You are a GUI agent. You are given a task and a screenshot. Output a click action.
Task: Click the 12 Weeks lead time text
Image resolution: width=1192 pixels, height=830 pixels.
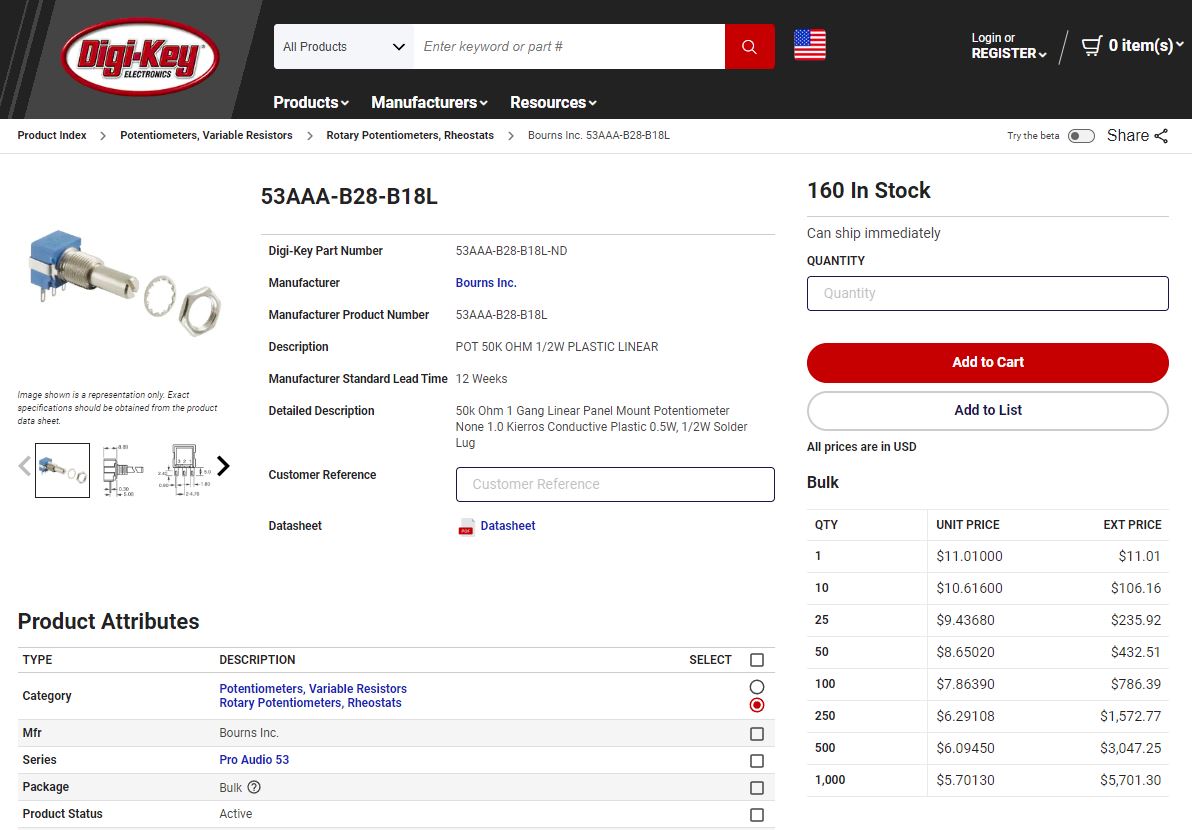tap(481, 379)
